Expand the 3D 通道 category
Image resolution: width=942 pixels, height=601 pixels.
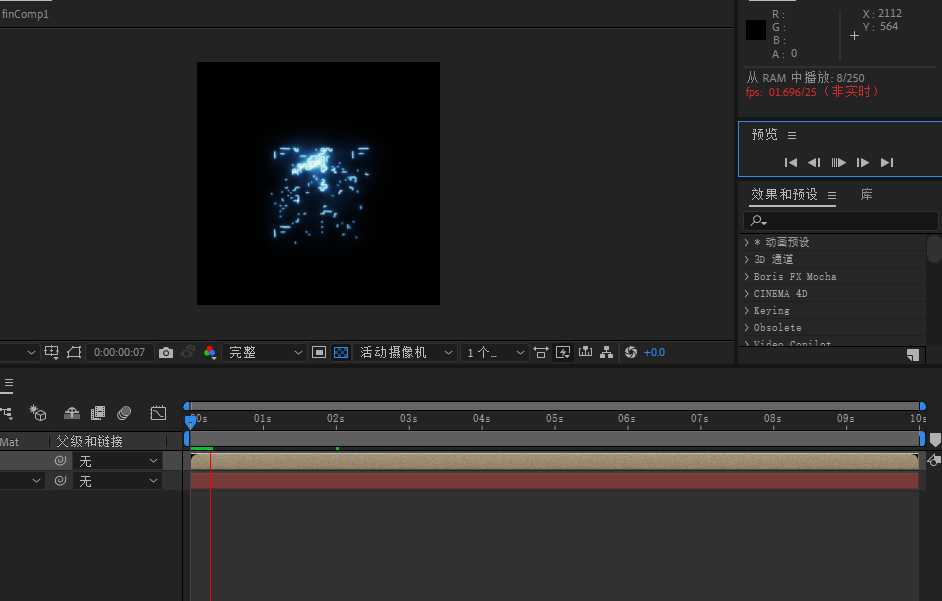(747, 259)
